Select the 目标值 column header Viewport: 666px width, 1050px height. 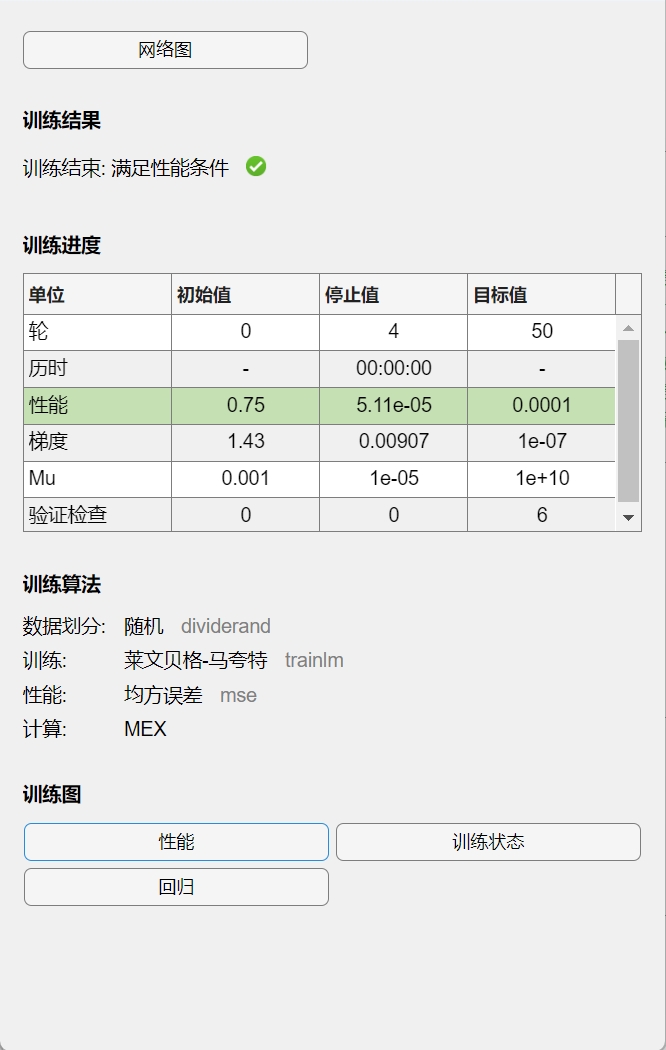(x=541, y=295)
